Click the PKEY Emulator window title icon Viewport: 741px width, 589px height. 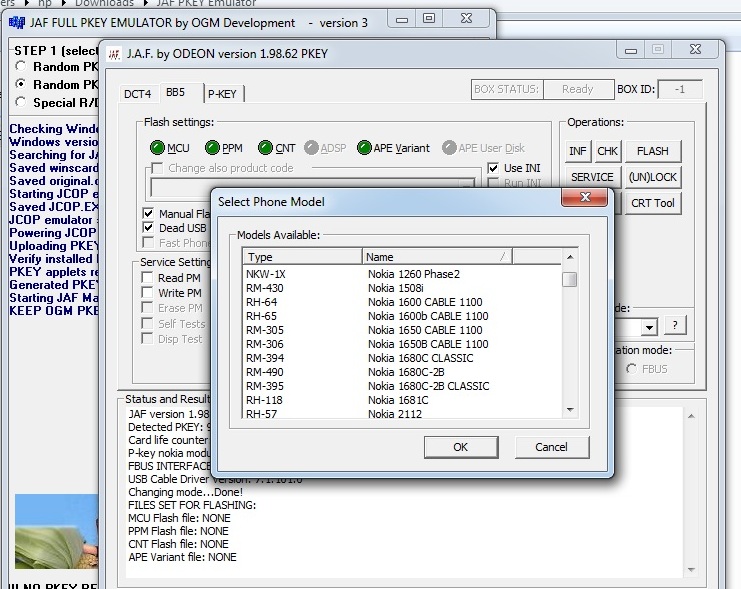(x=17, y=22)
